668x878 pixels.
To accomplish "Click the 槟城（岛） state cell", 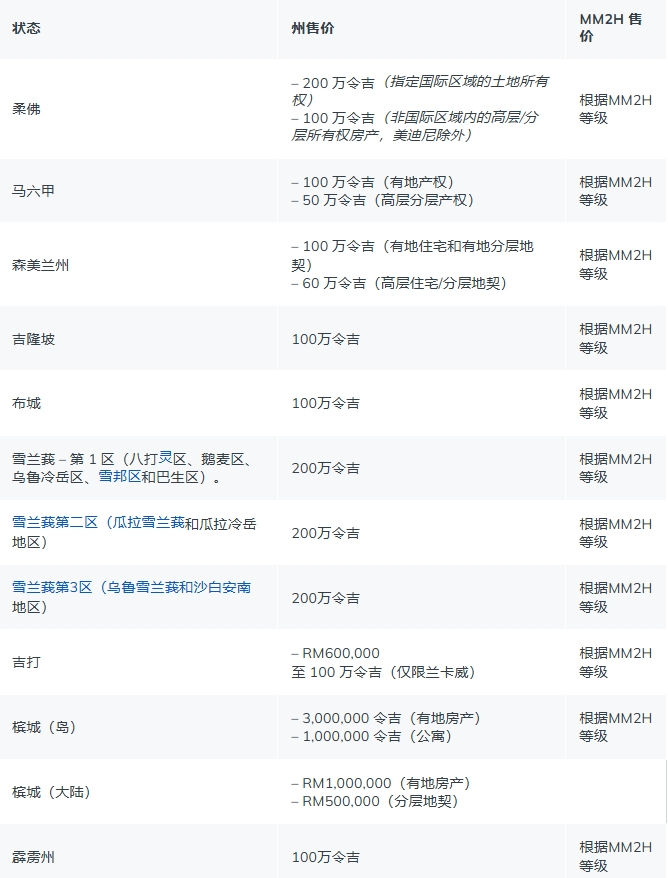I will coord(44,727).
